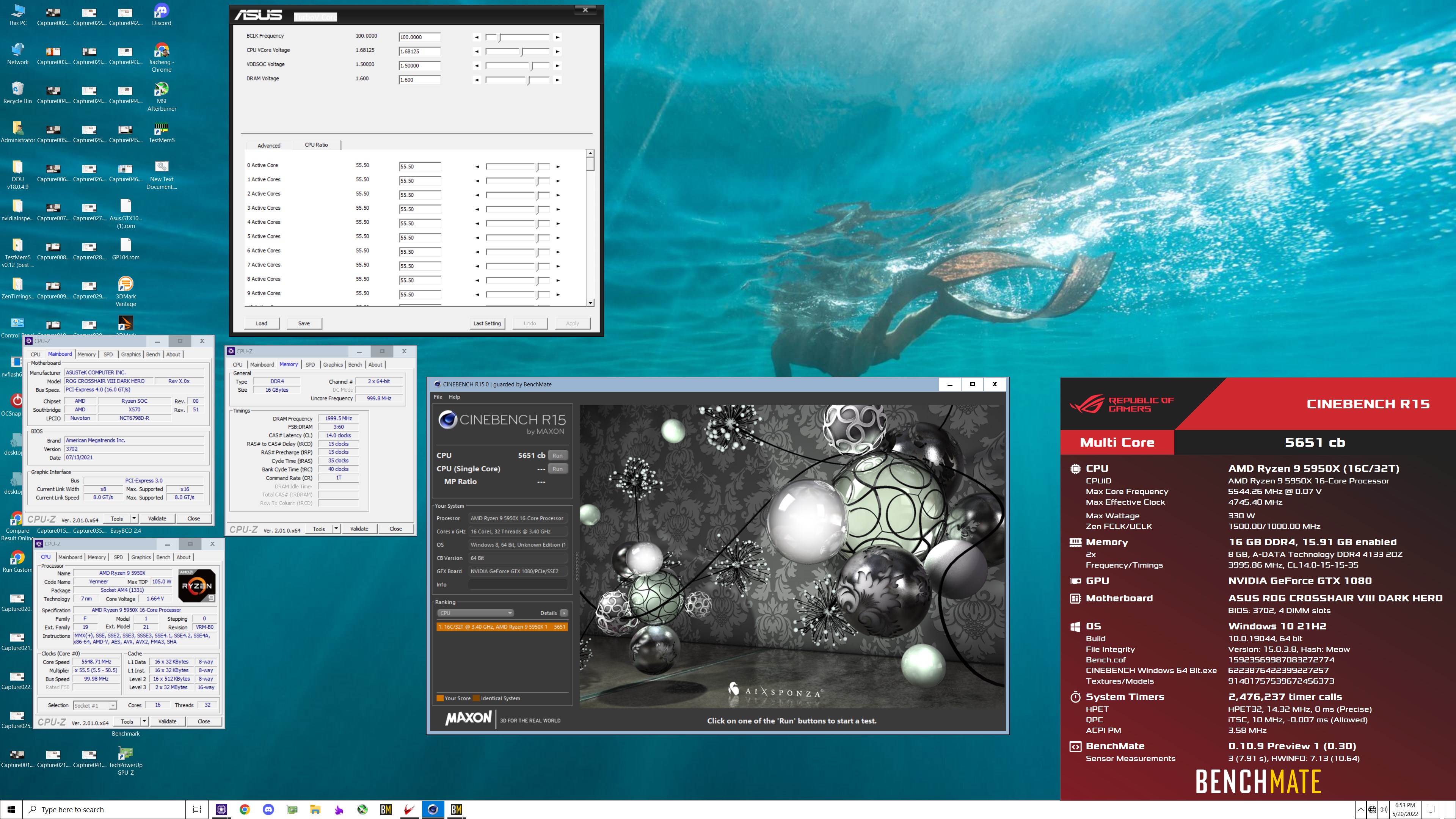Click GPU-Z graphics card taskbar icon
The width and height of the screenshot is (1456, 819).
[292, 810]
